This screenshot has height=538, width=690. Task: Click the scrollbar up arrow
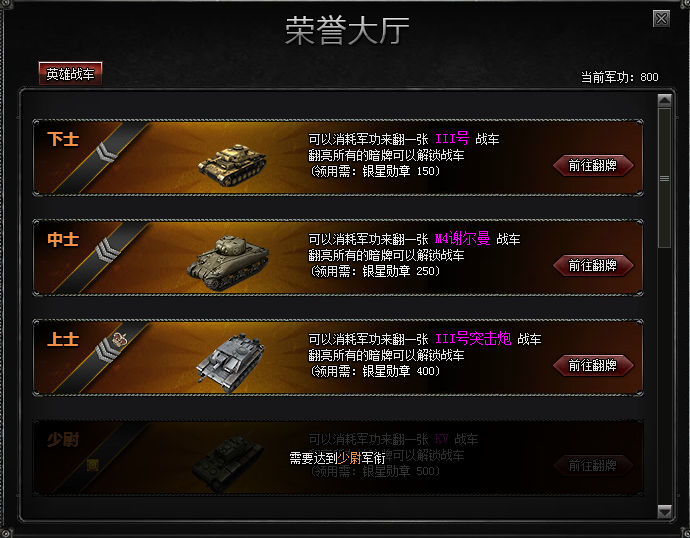[664, 101]
